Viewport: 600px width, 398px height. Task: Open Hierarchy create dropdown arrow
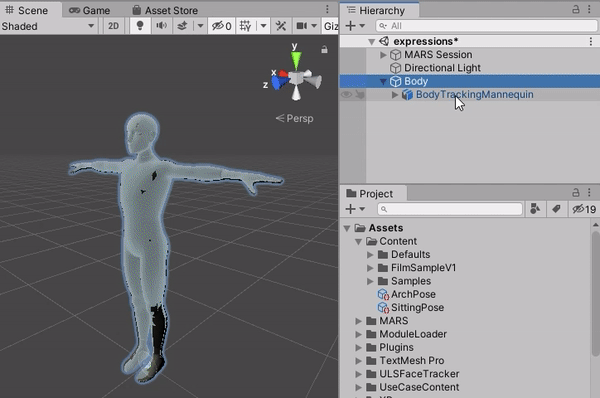(362, 26)
